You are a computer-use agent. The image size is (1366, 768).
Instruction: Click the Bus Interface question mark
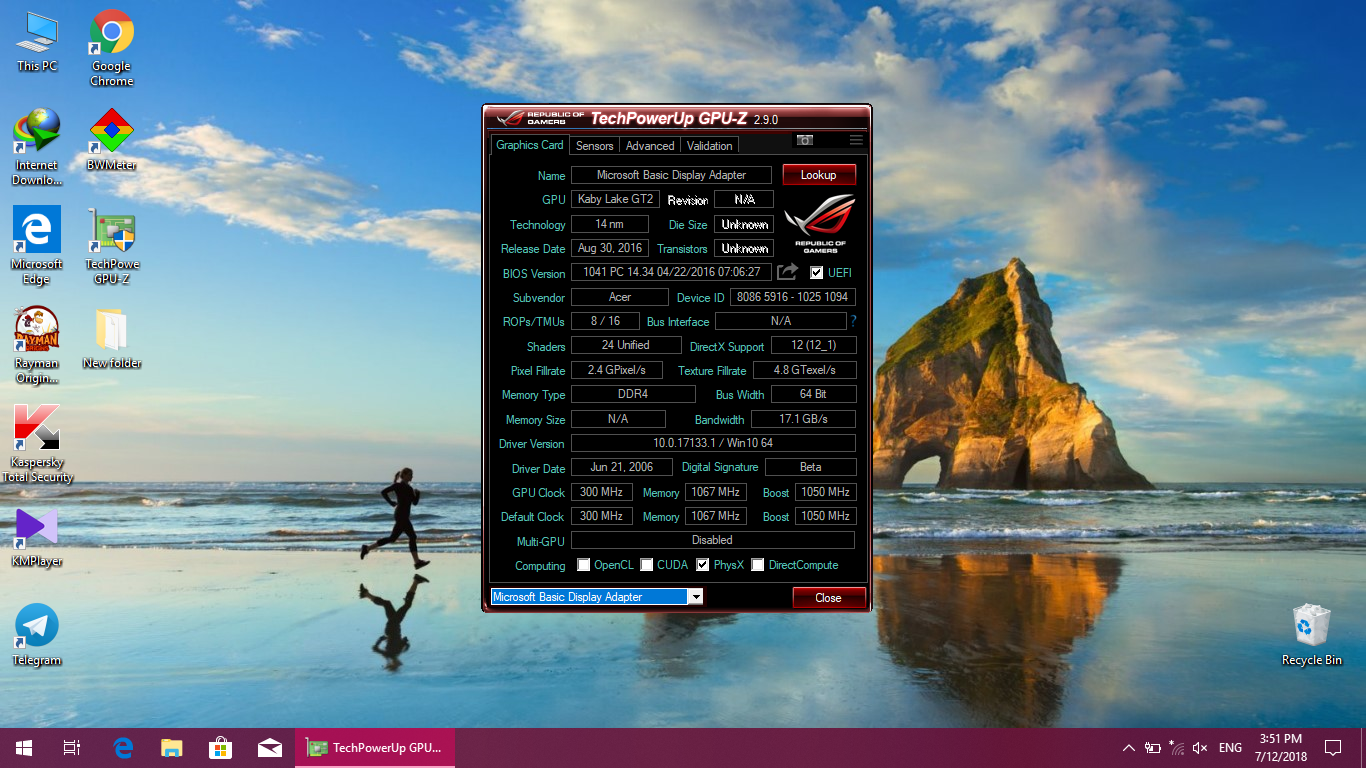(x=853, y=321)
